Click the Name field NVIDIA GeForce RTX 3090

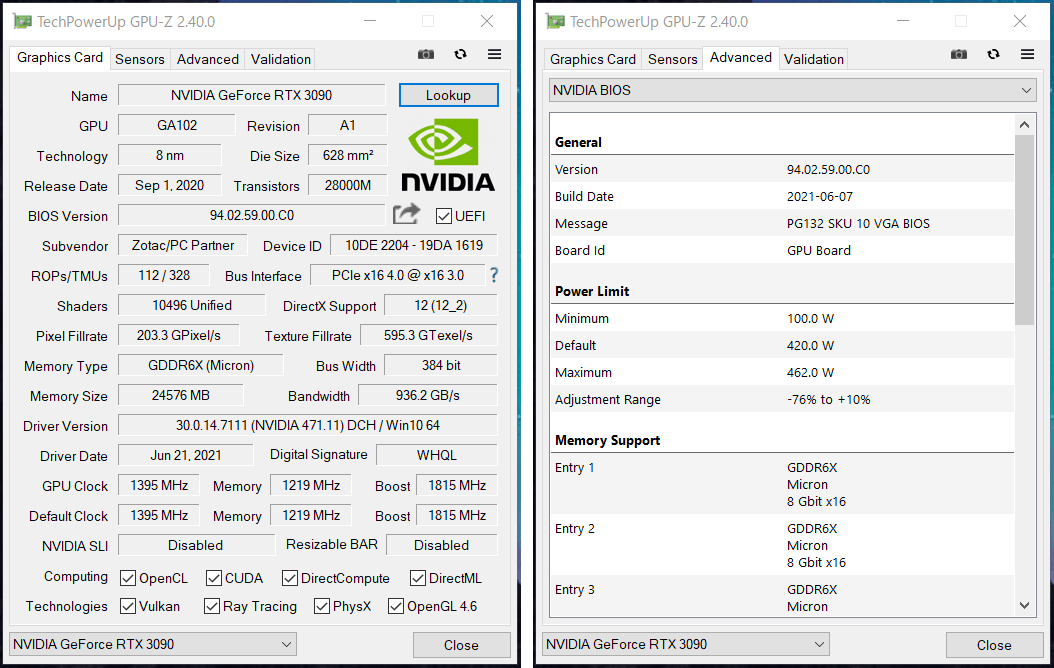click(251, 95)
